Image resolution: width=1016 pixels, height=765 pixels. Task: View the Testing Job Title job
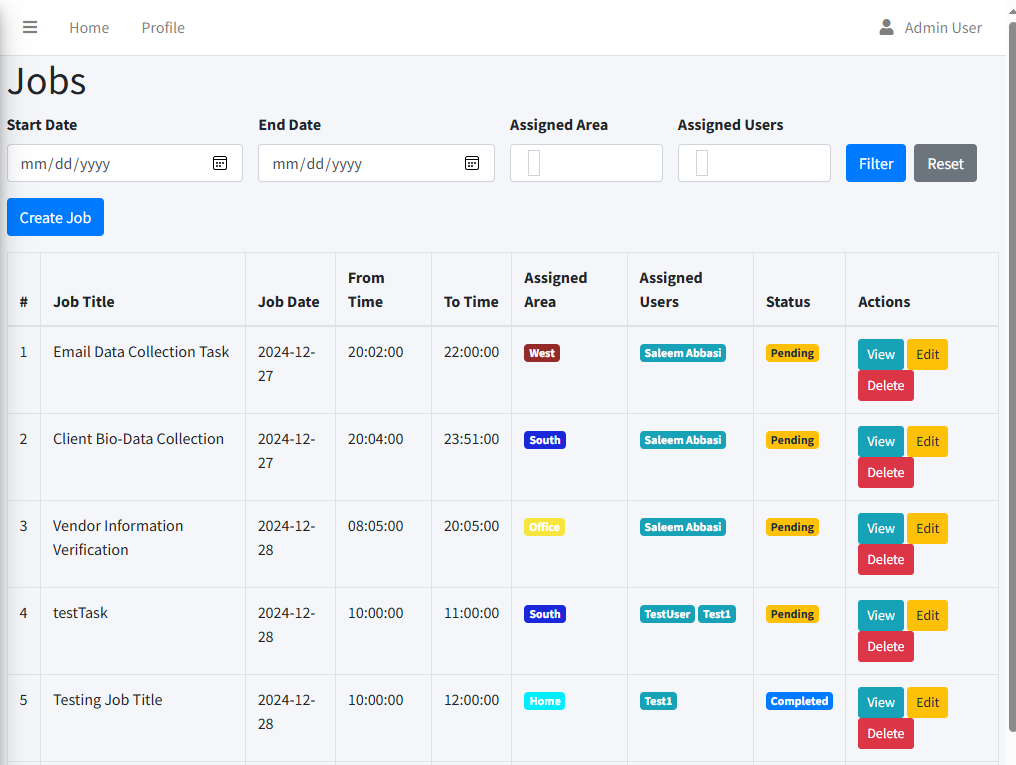tap(881, 702)
